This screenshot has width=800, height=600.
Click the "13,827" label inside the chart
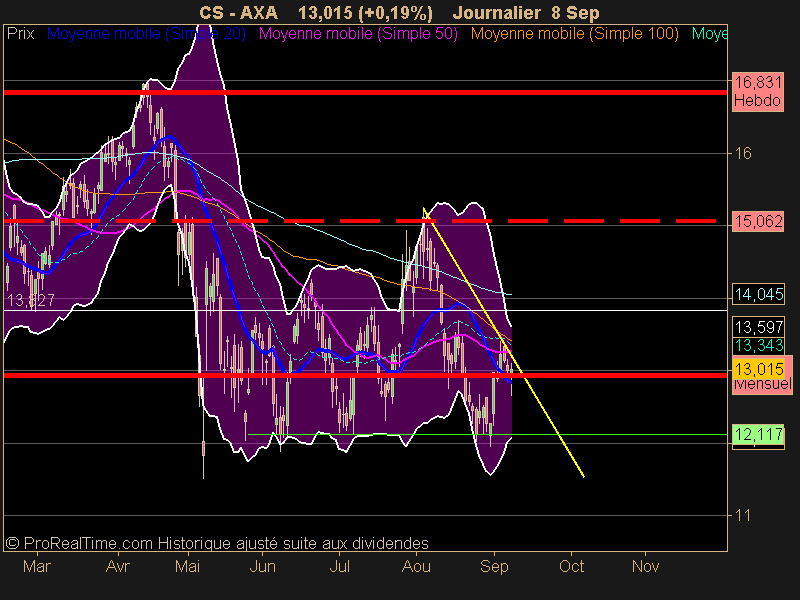point(31,301)
